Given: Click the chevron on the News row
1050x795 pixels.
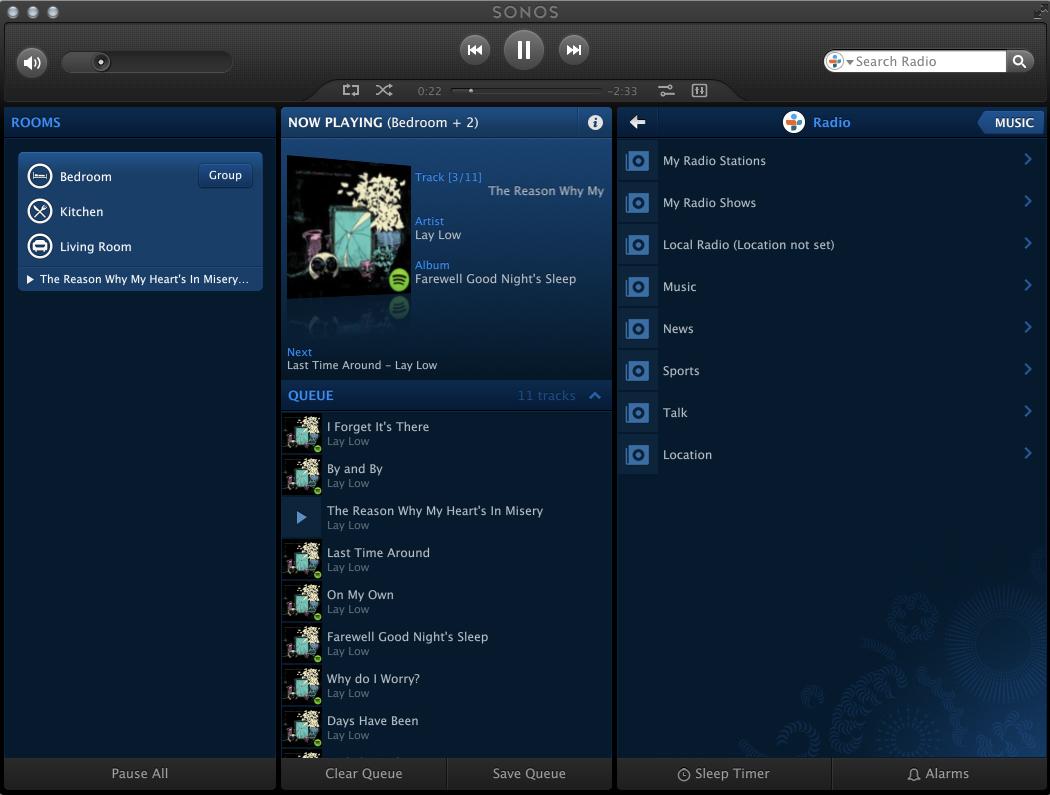Looking at the screenshot, I should [1027, 327].
